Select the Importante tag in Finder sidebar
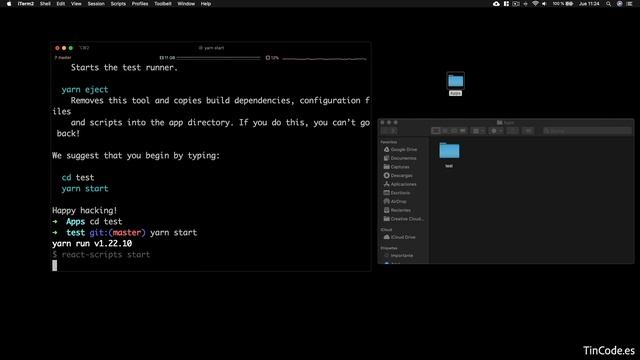The height and width of the screenshot is (360, 640). [398, 256]
